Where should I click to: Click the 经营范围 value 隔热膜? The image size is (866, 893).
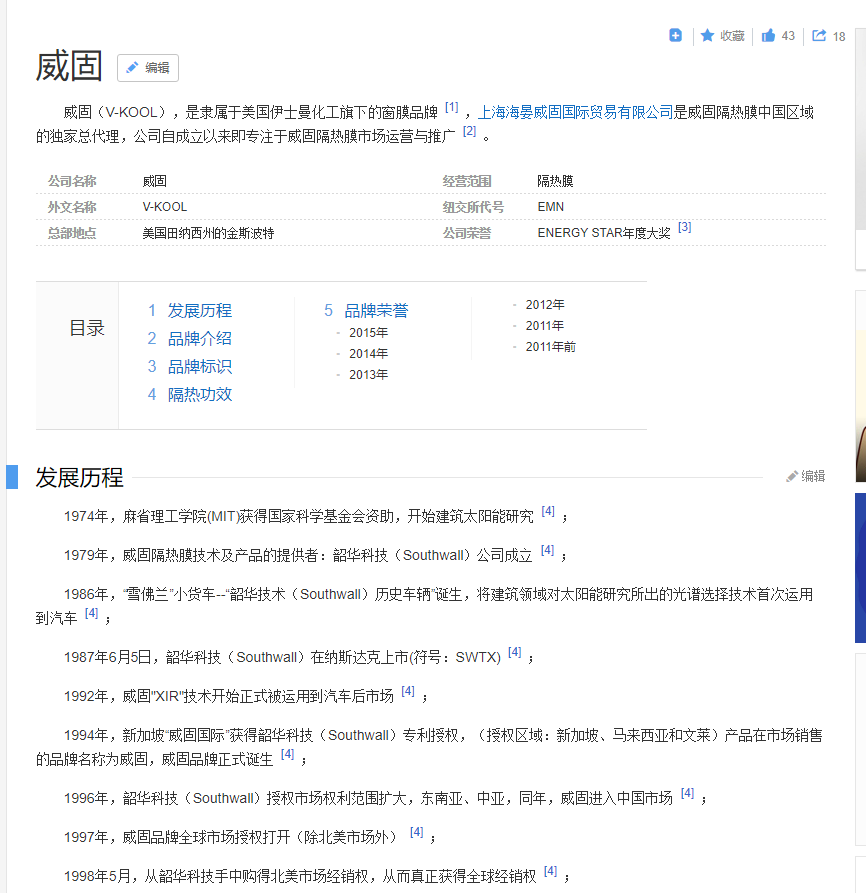tap(555, 181)
